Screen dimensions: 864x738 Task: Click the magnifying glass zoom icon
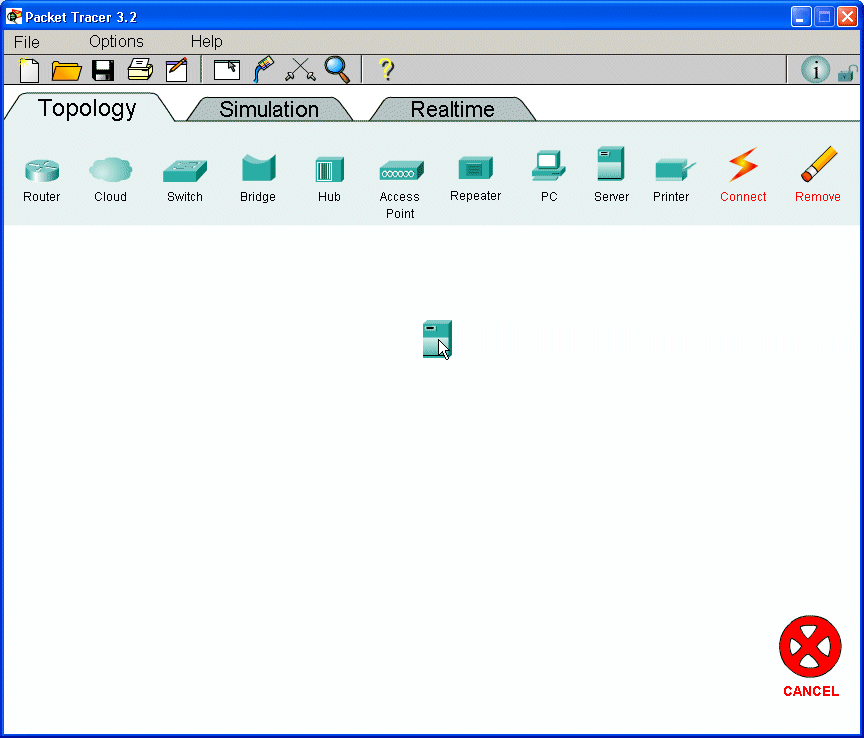[337, 69]
